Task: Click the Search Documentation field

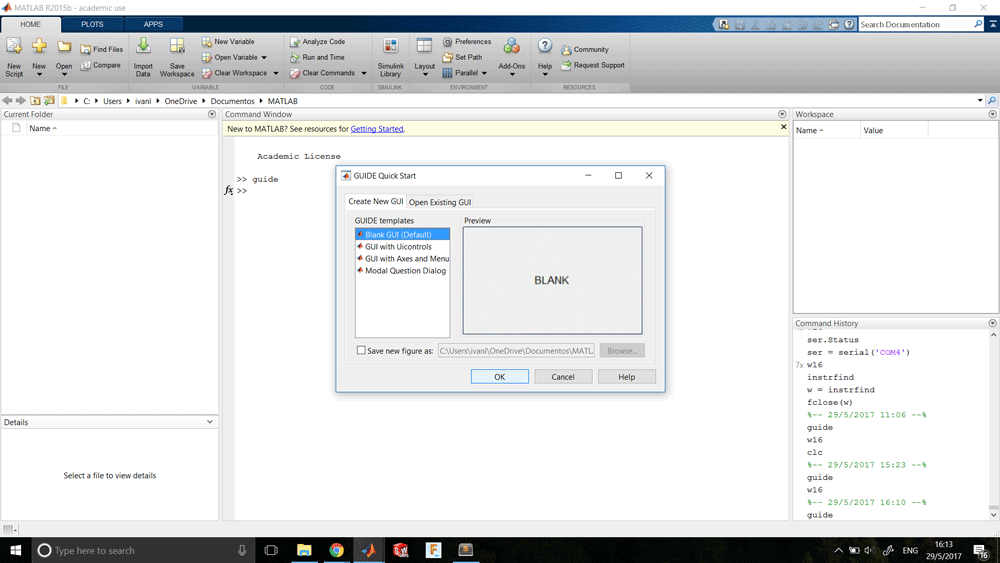Action: click(915, 24)
